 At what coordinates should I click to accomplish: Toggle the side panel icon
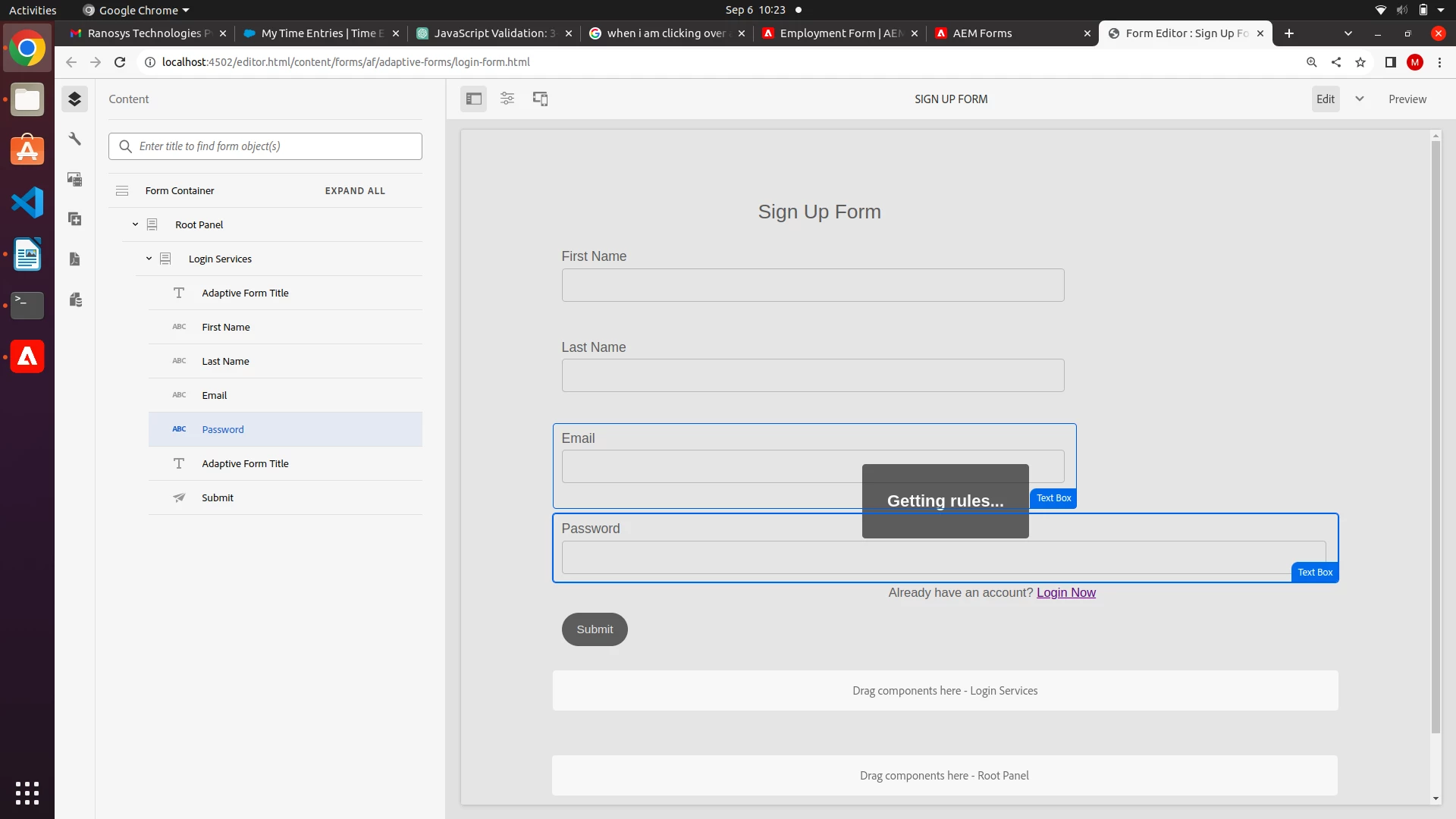[474, 99]
